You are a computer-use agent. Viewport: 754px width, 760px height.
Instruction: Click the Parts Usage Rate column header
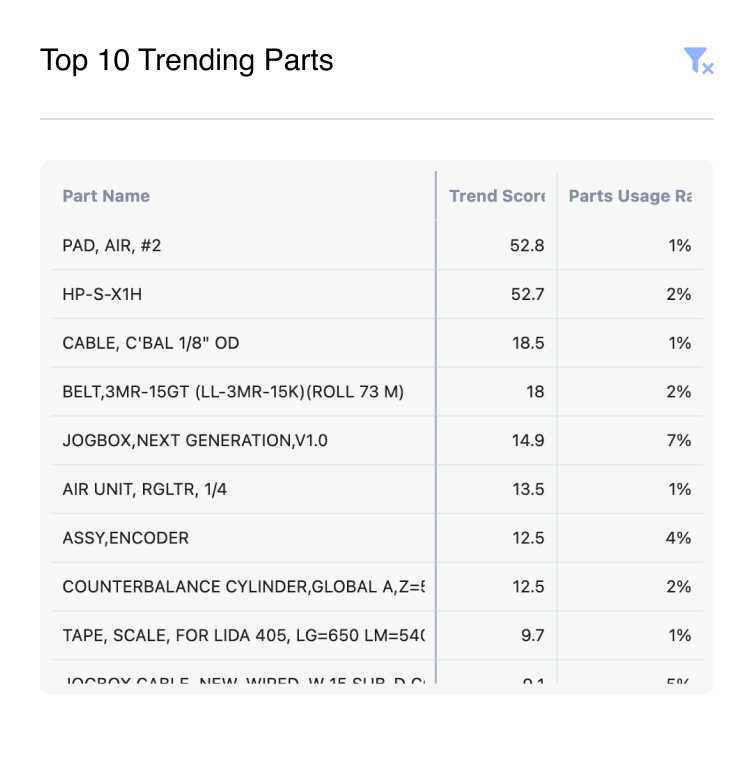(630, 196)
